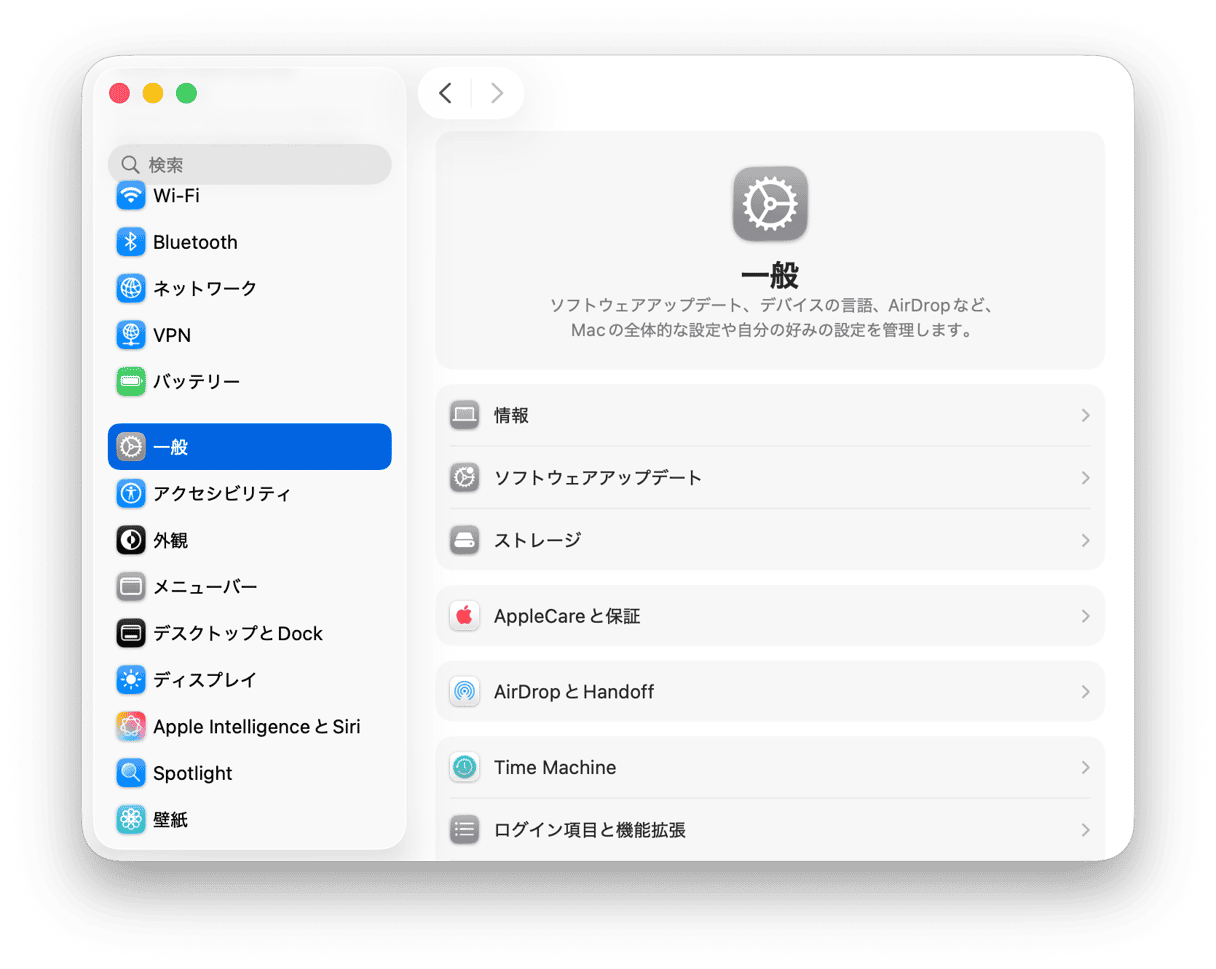Click the アクセシビリティ icon
The height and width of the screenshot is (969, 1216).
click(131, 493)
